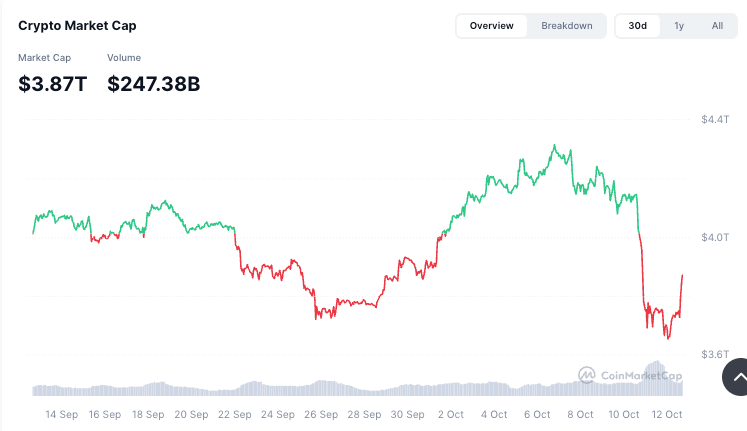Switch chart range to 1y

(679, 26)
